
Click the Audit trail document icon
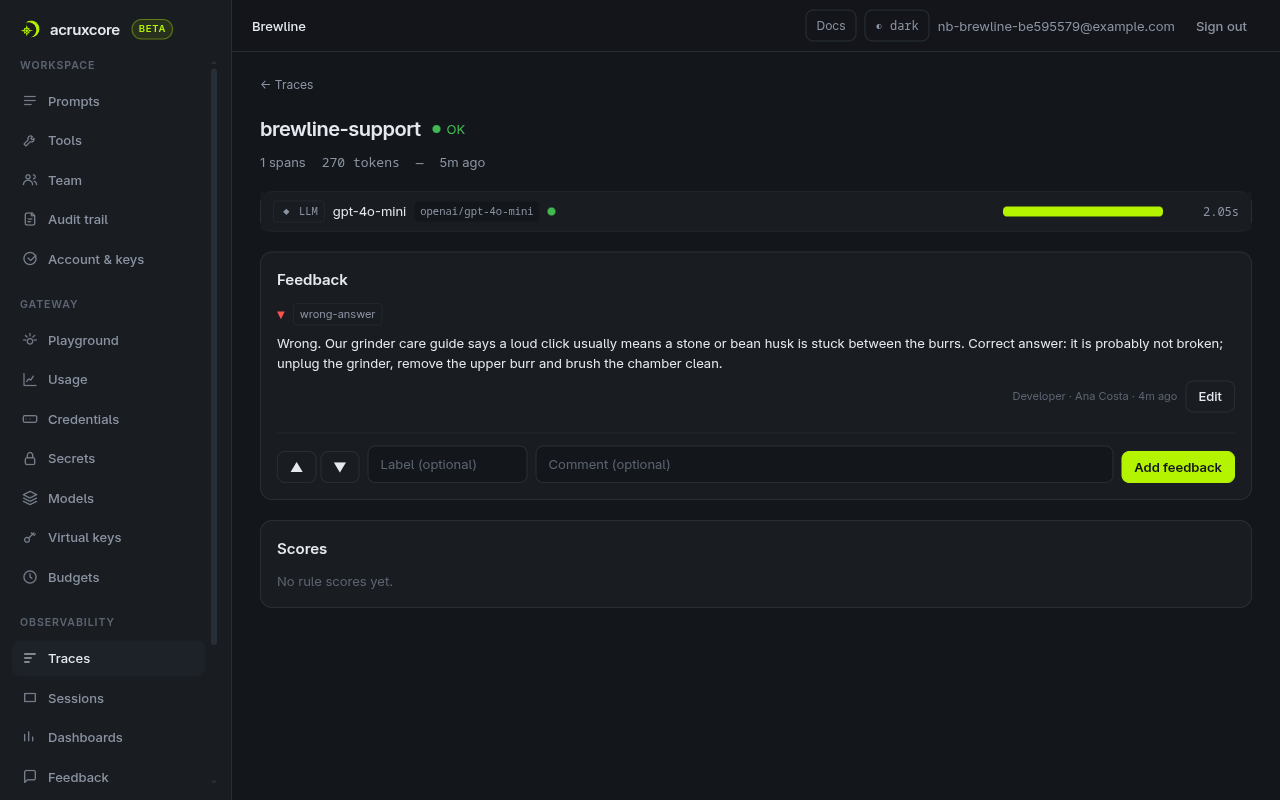click(x=30, y=219)
